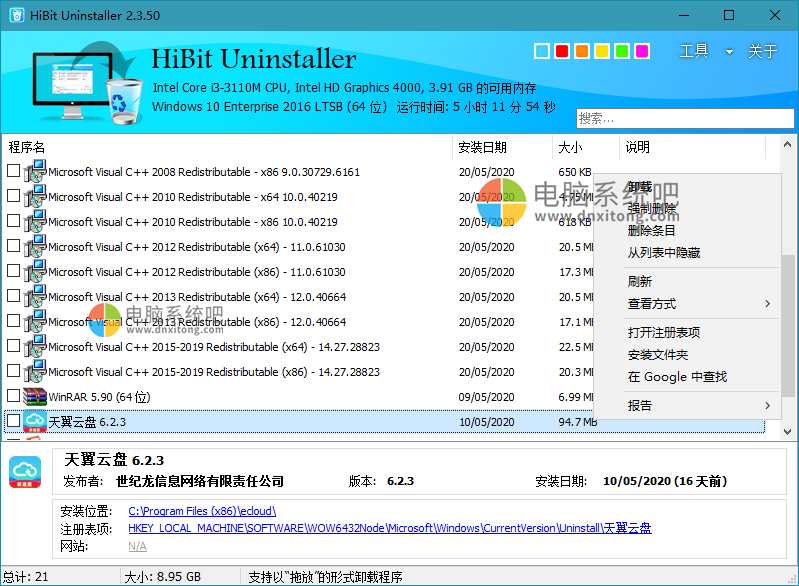Click the N/A website link
The width and height of the screenshot is (799, 586).
137,546
